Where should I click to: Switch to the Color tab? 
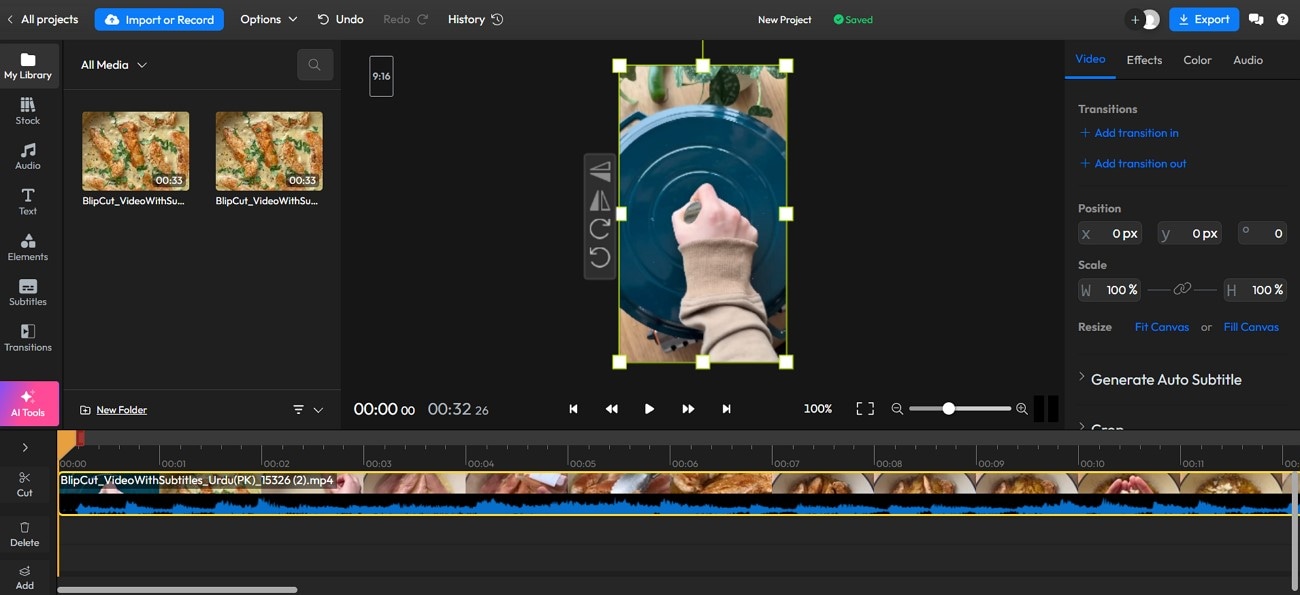pos(1197,60)
